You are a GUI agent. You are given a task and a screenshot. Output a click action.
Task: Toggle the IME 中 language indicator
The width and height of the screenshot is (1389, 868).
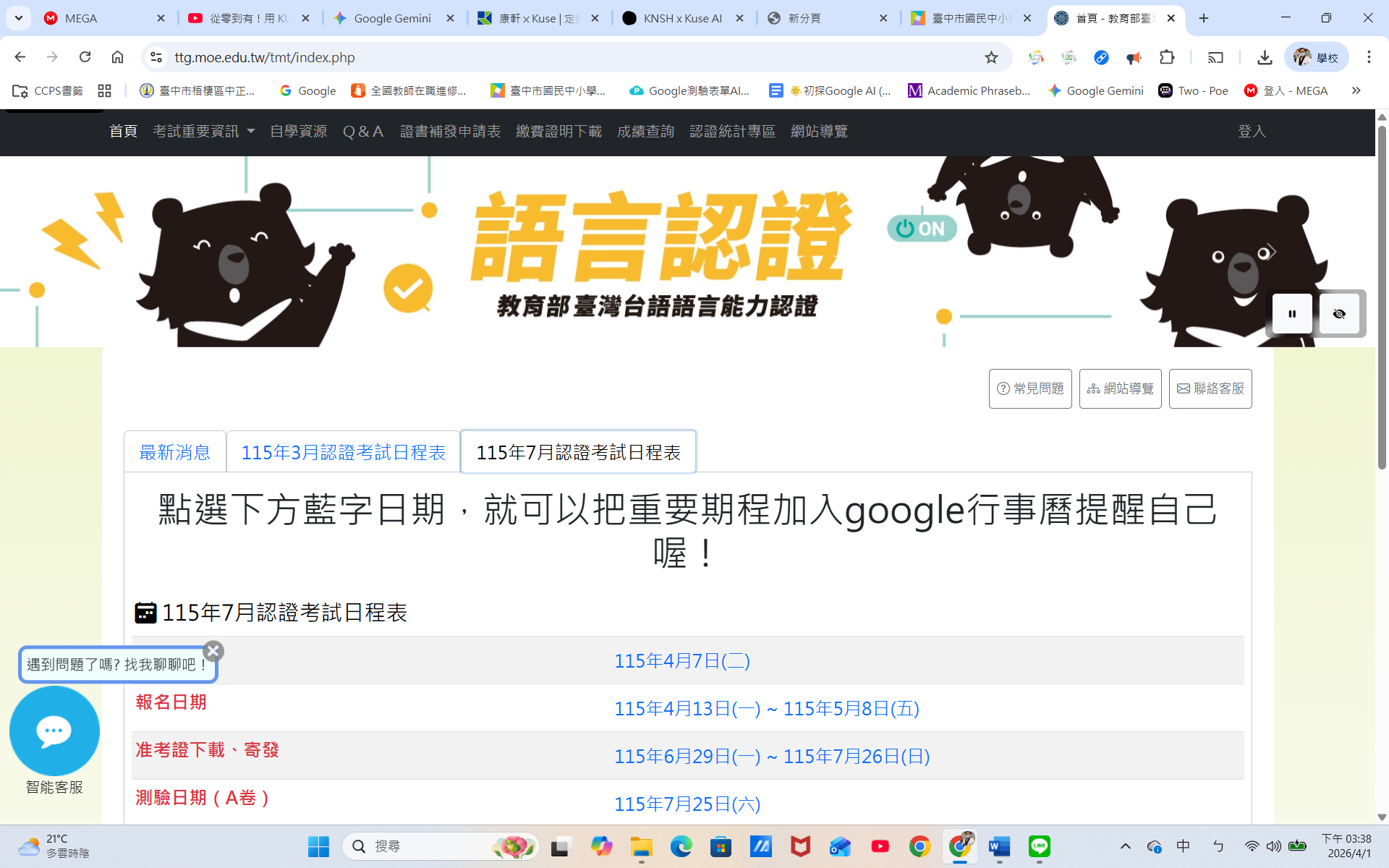pos(1183,846)
